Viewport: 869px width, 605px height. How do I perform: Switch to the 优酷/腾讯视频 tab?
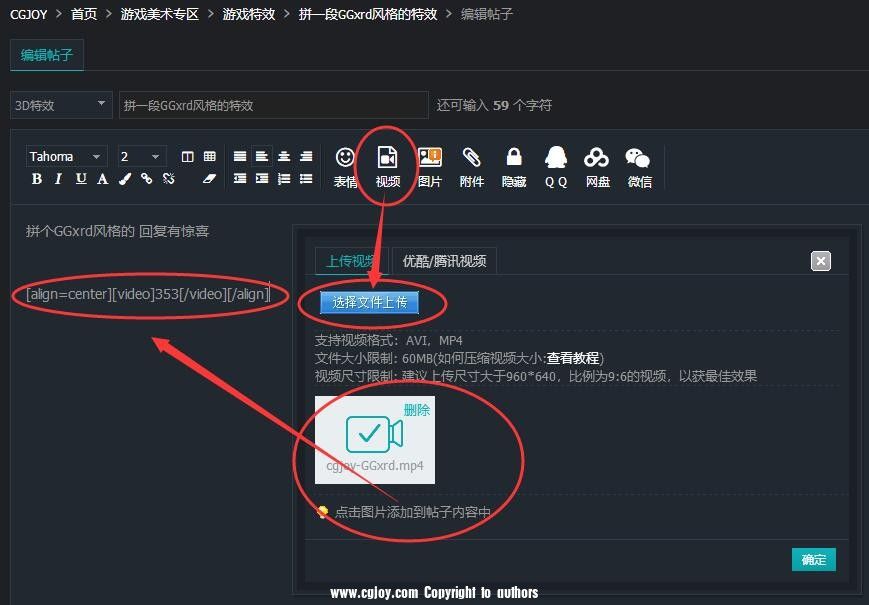(x=444, y=261)
